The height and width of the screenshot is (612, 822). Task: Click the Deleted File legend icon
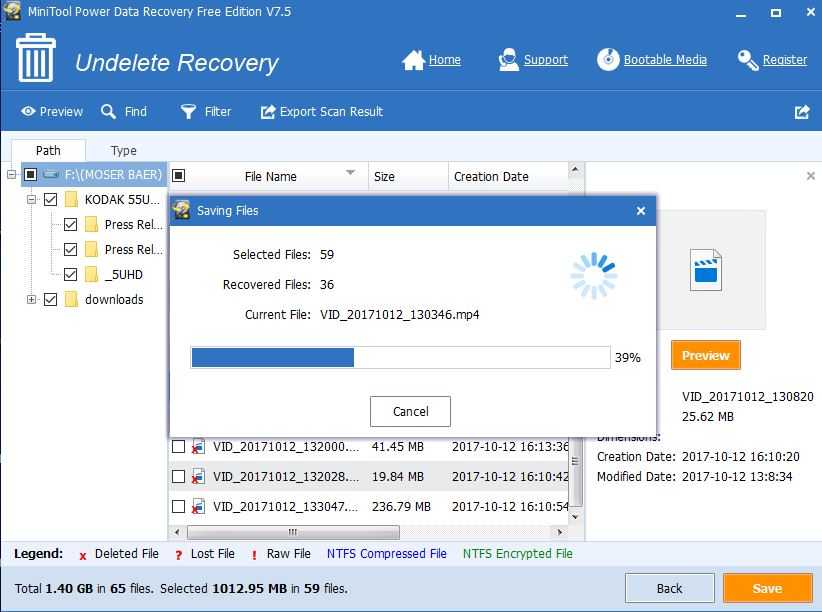point(83,556)
